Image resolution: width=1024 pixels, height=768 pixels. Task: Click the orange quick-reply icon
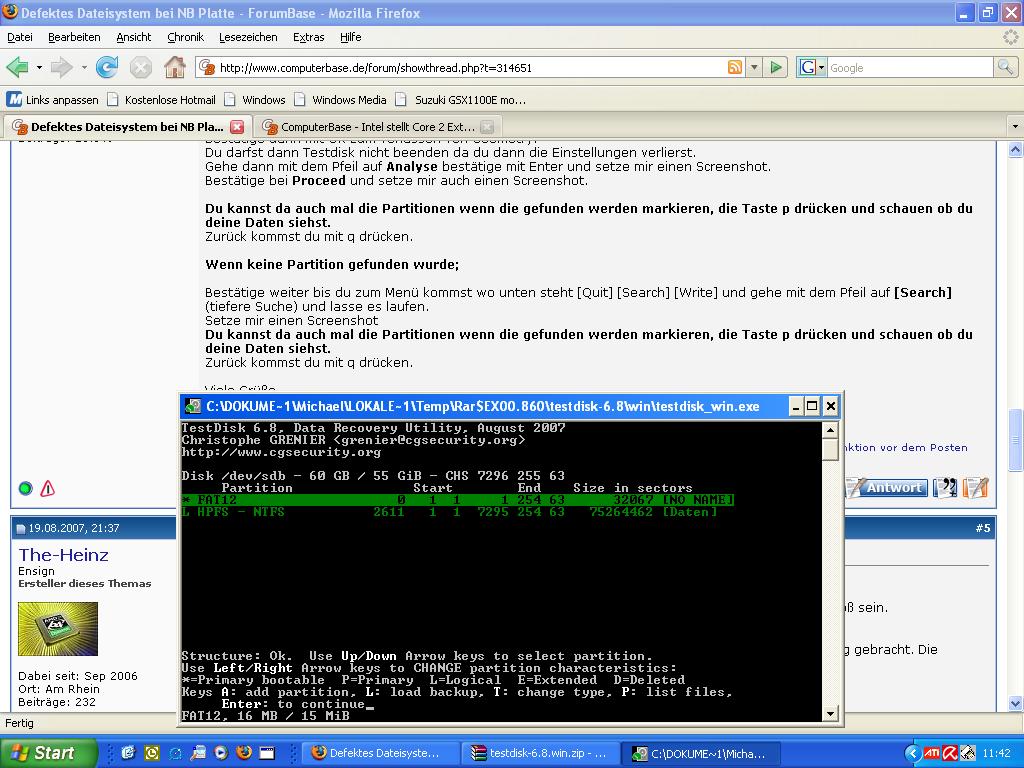(x=975, y=487)
